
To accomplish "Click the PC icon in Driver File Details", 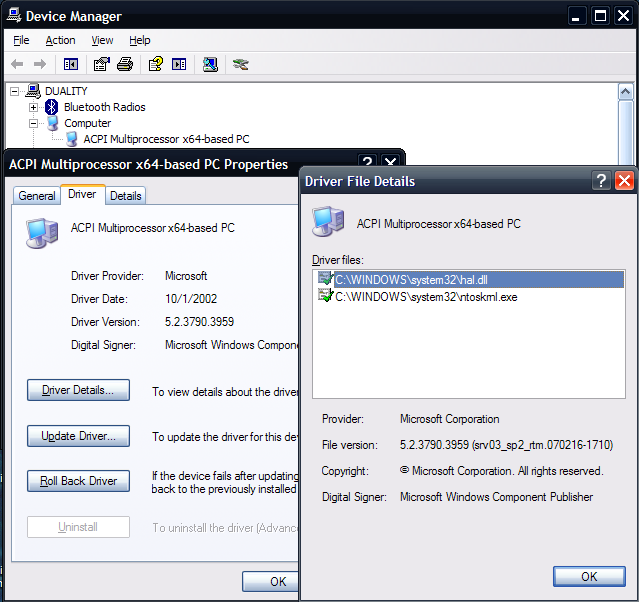I will pyautogui.click(x=328, y=222).
